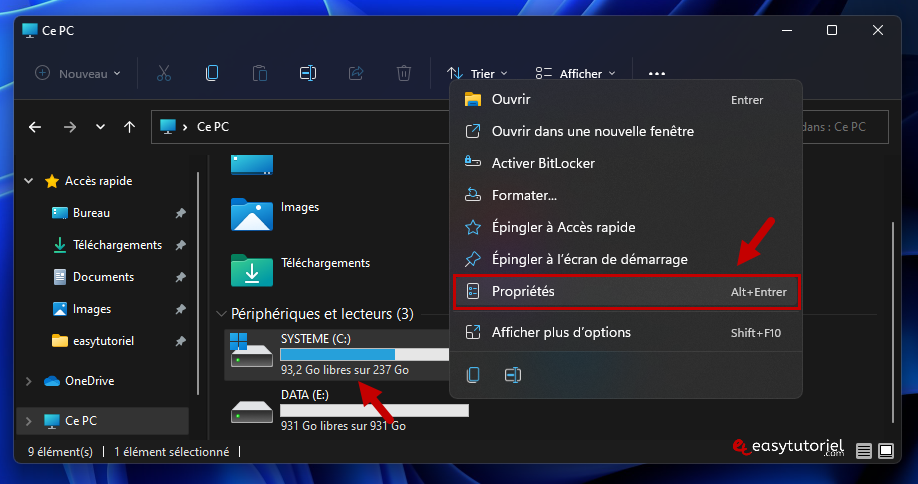
Task: Open the Téléchargements folder in main pane
Action: pos(252,270)
